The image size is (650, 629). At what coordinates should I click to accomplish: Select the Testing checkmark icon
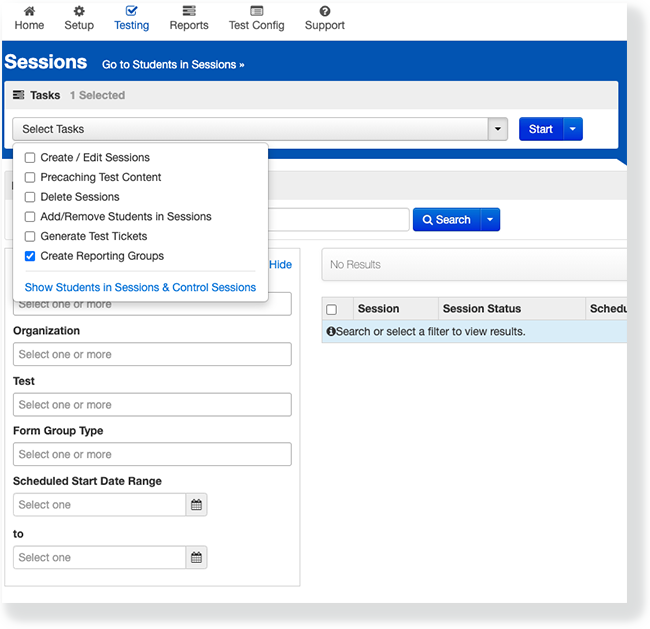pyautogui.click(x=131, y=11)
